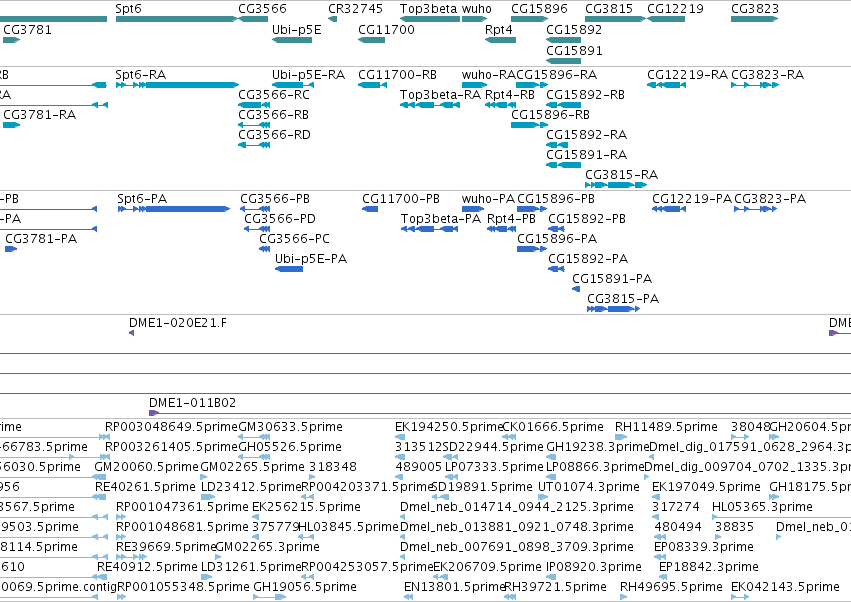Select the CG3781-RA transcript

11,125
